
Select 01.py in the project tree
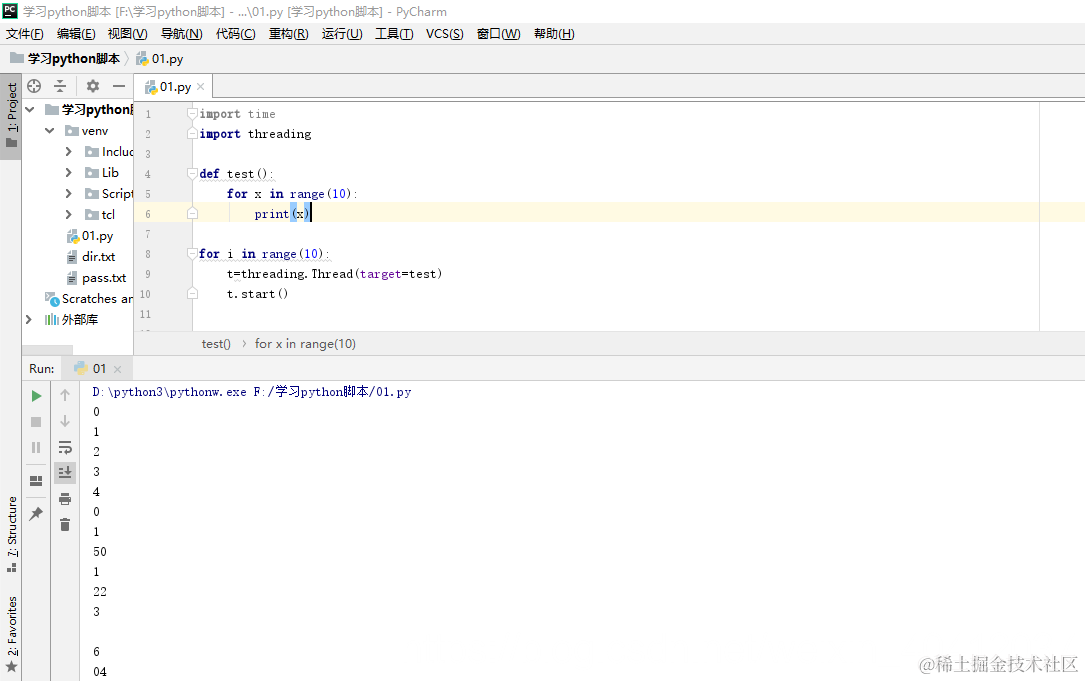90,236
